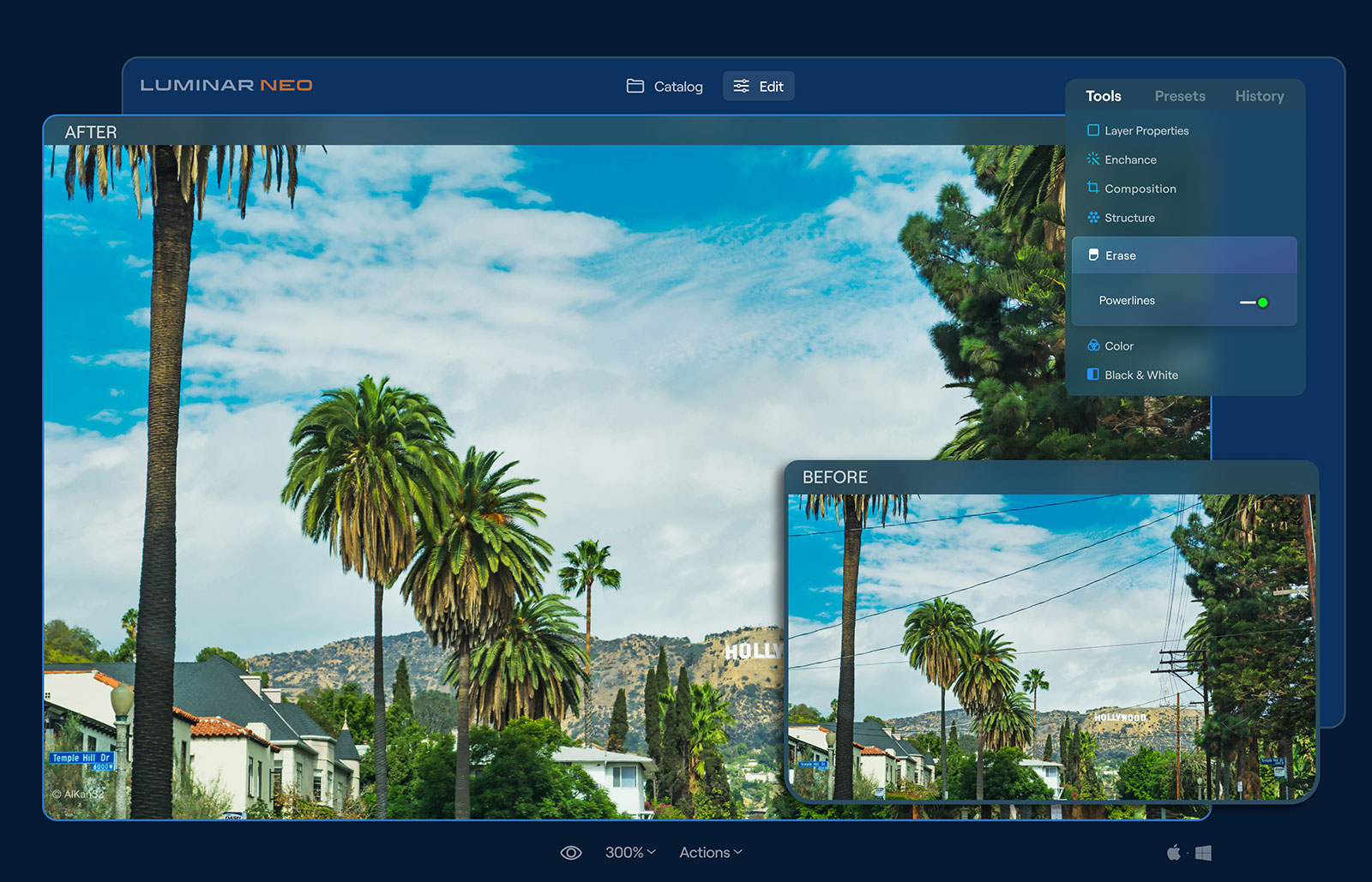Click the Windows platform icon
1372x882 pixels.
click(1203, 853)
